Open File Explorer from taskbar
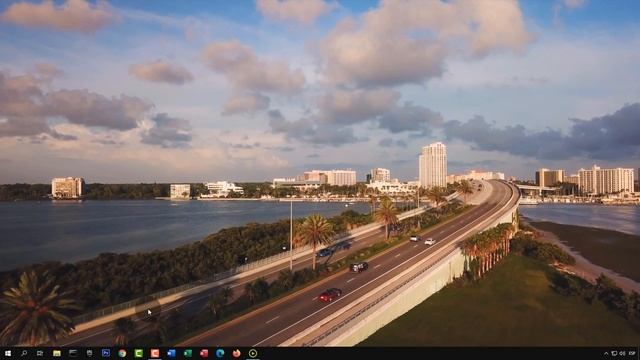This screenshot has height=360, width=640. coord(57,353)
